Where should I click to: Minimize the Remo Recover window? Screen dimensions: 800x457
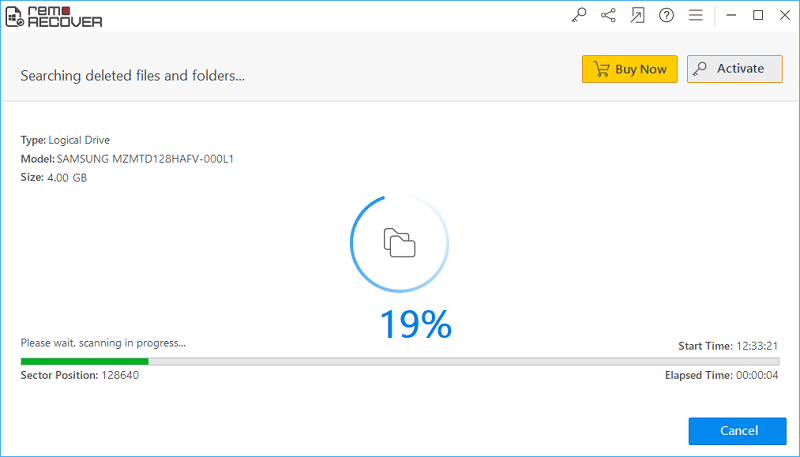(x=730, y=15)
